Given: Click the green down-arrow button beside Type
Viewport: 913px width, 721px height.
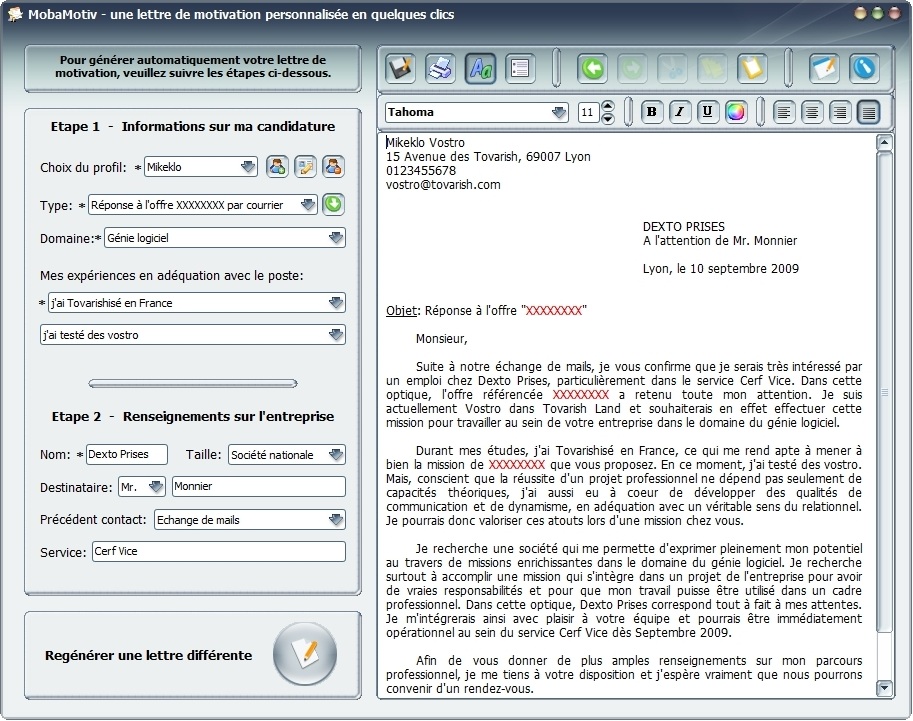Looking at the screenshot, I should click(x=333, y=204).
